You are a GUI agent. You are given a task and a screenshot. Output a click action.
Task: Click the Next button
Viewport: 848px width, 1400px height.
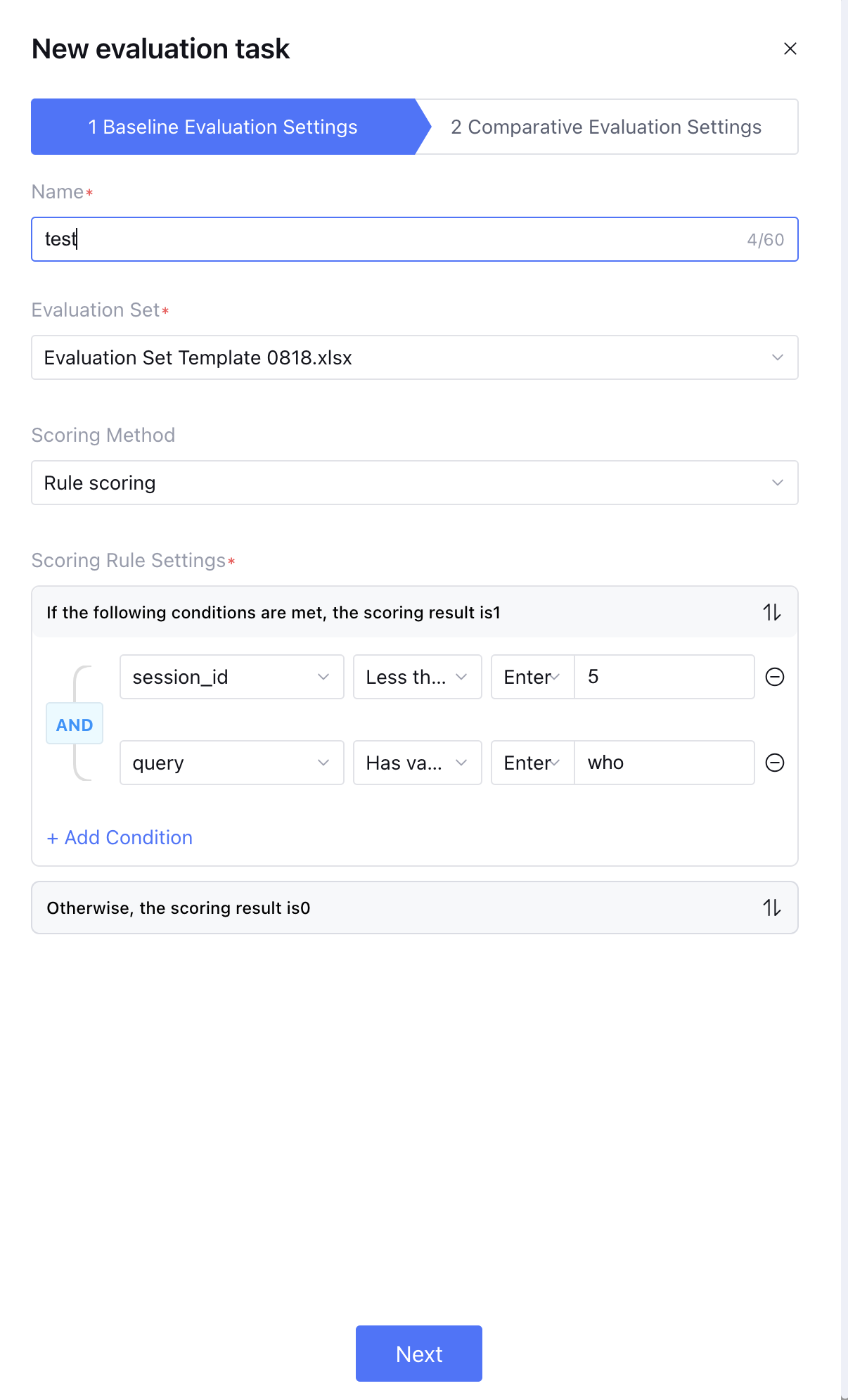pos(419,1354)
